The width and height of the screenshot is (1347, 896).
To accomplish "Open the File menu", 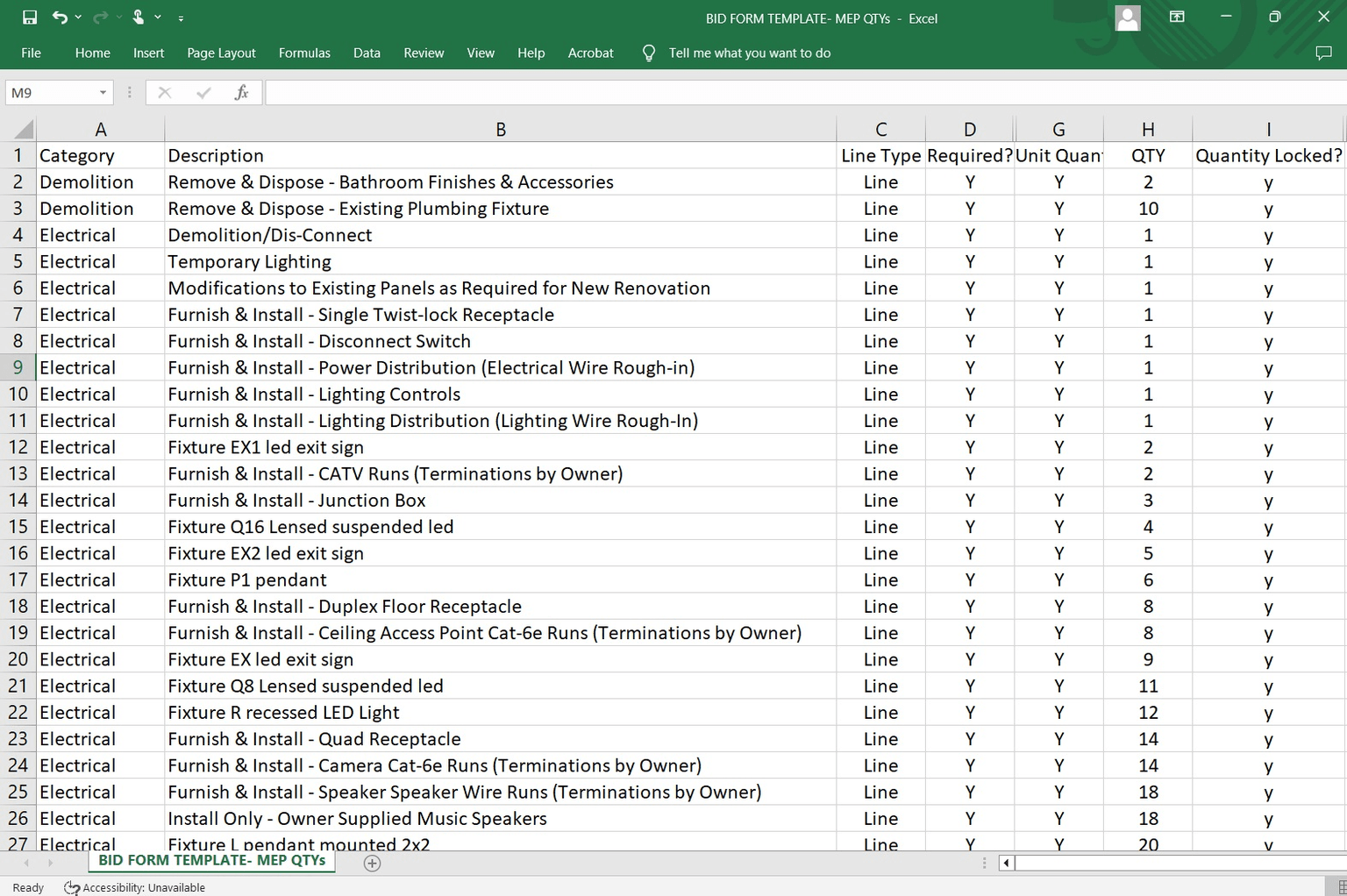I will click(x=31, y=53).
